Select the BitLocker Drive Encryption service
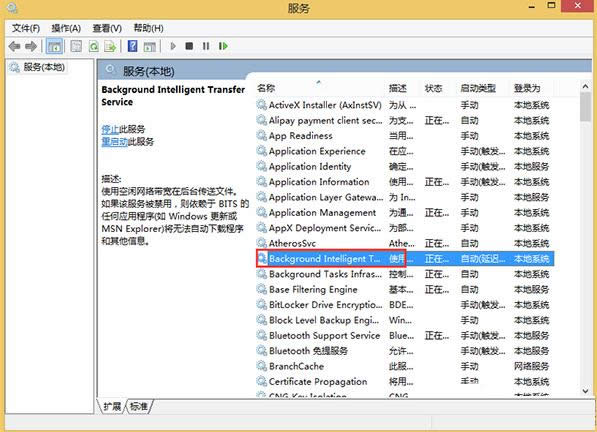 [405, 305]
